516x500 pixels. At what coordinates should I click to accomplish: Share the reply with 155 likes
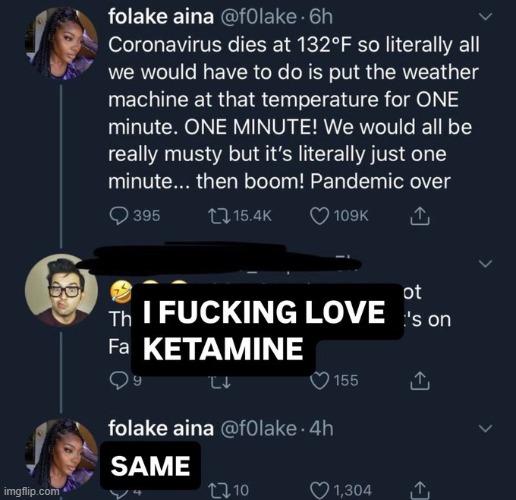coord(419,381)
